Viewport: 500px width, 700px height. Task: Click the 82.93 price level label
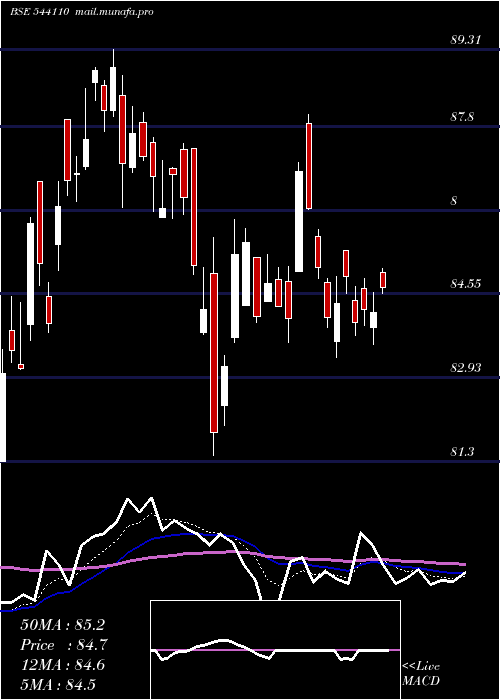click(x=466, y=367)
